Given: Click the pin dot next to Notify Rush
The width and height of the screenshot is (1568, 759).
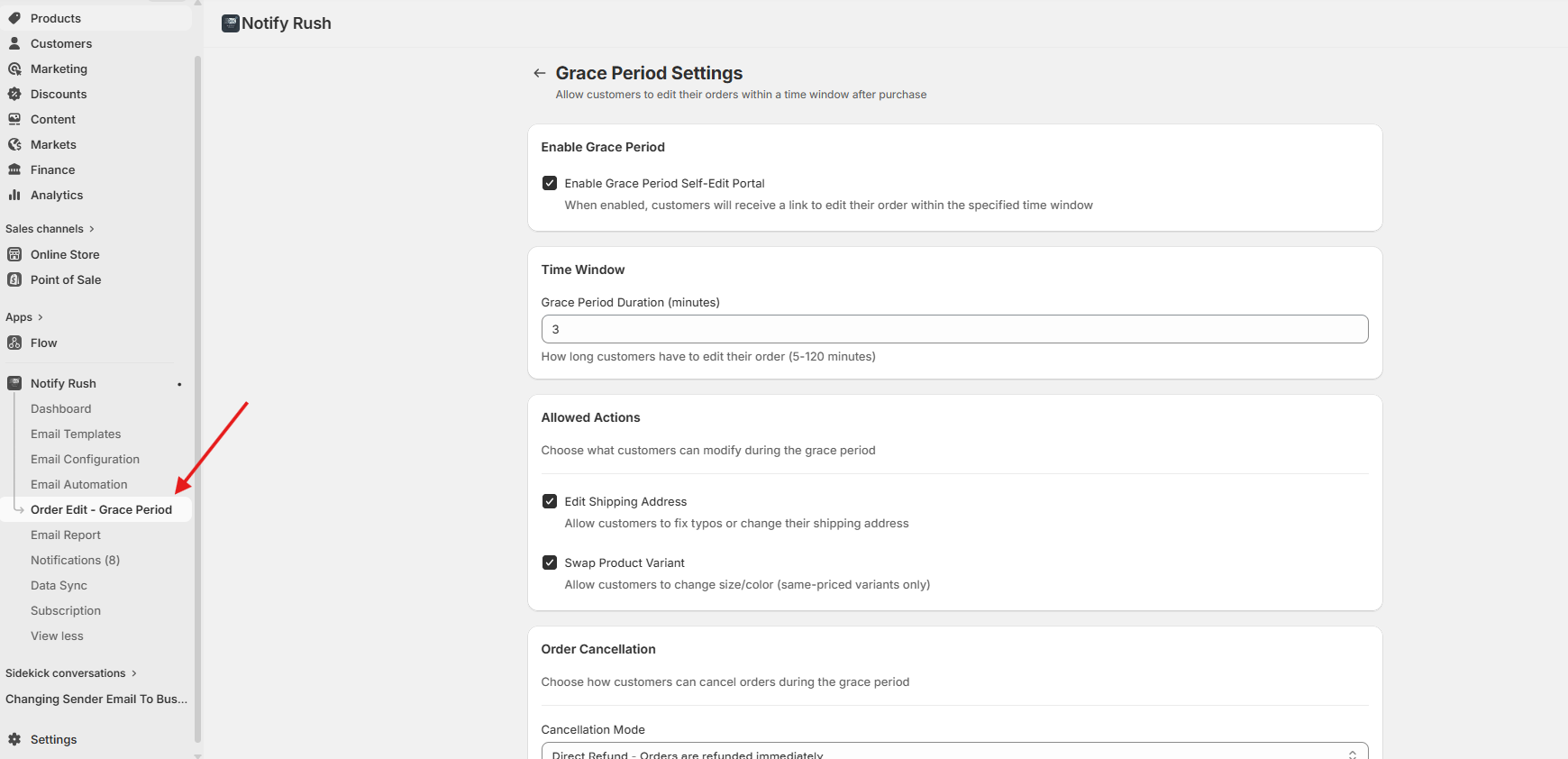Looking at the screenshot, I should pyautogui.click(x=179, y=384).
